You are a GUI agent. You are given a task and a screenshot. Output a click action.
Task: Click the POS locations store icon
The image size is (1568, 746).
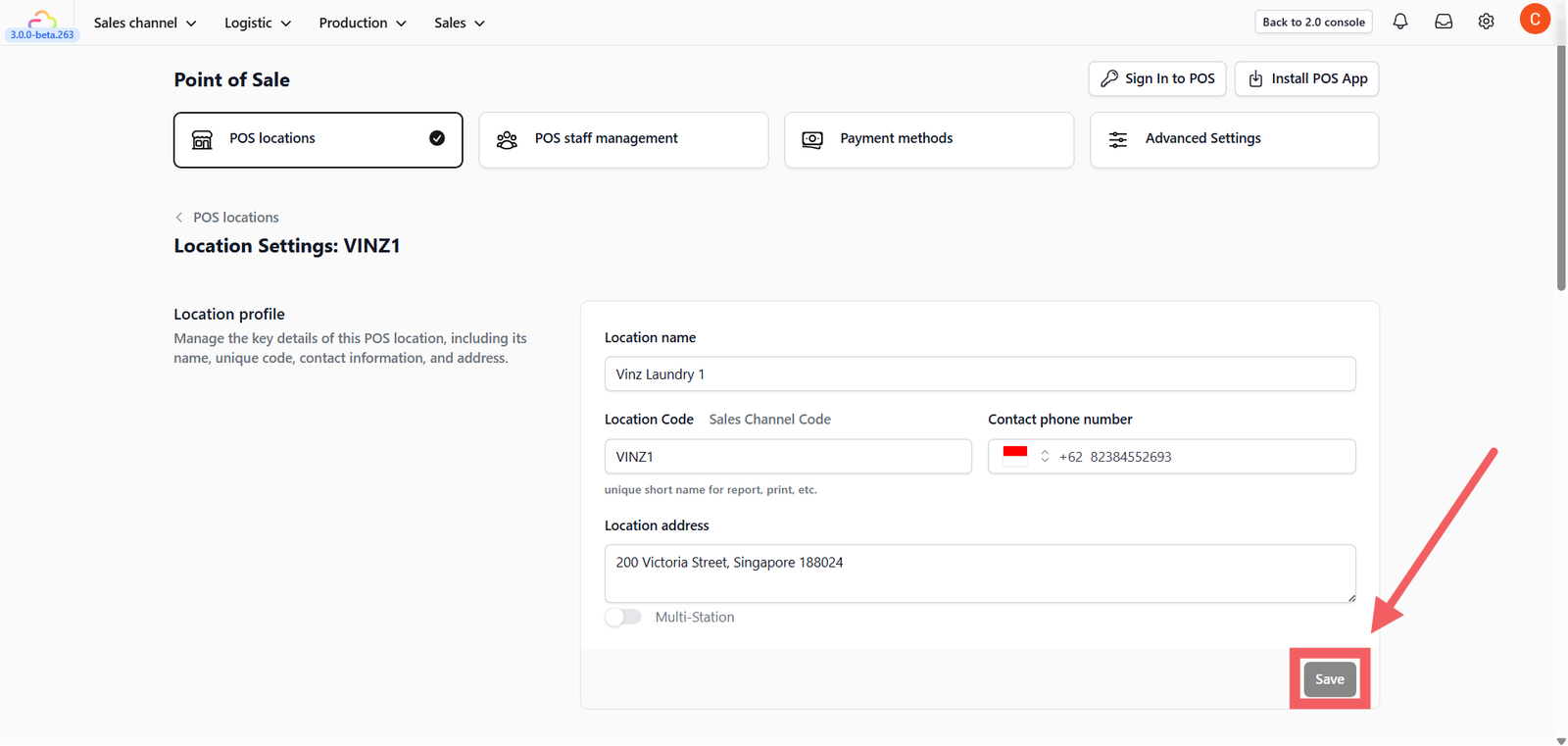[202, 140]
